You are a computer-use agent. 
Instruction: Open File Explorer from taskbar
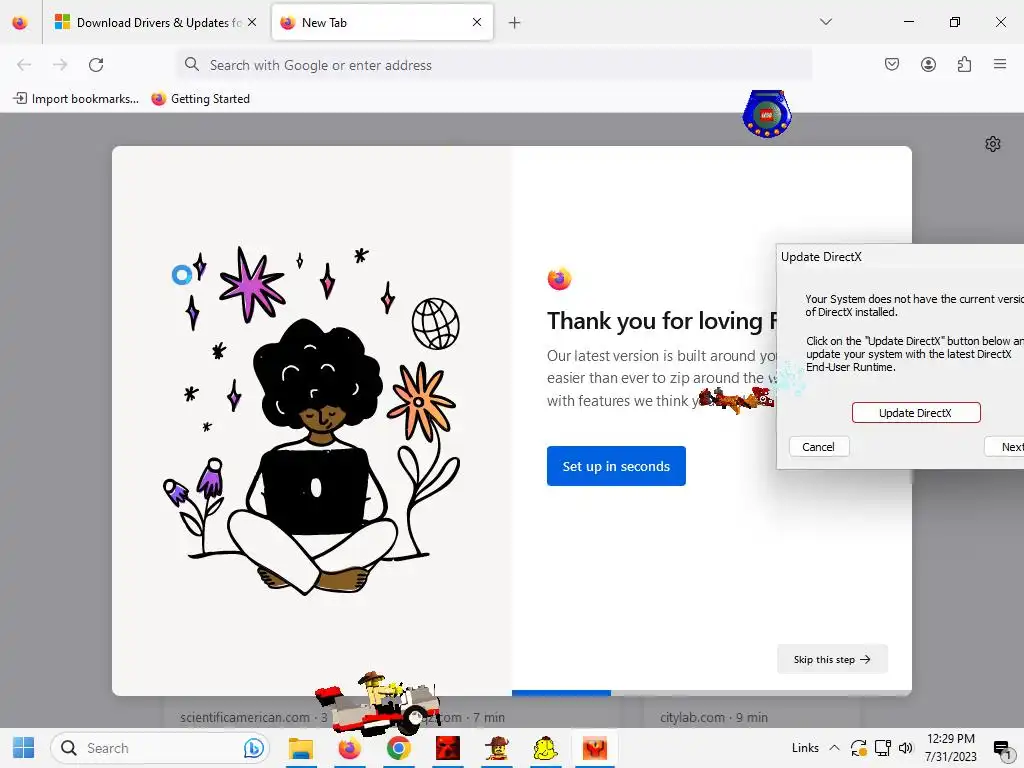[301, 748]
